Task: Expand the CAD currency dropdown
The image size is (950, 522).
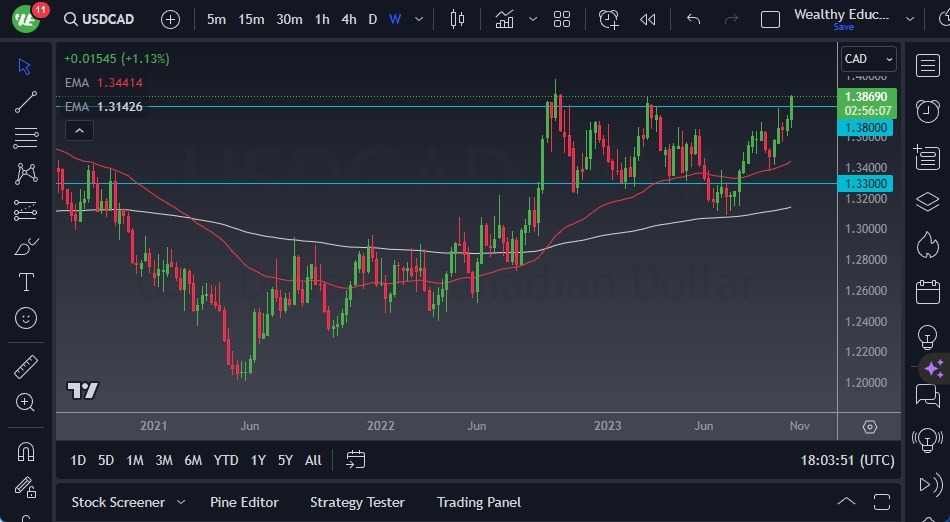Action: coord(868,59)
